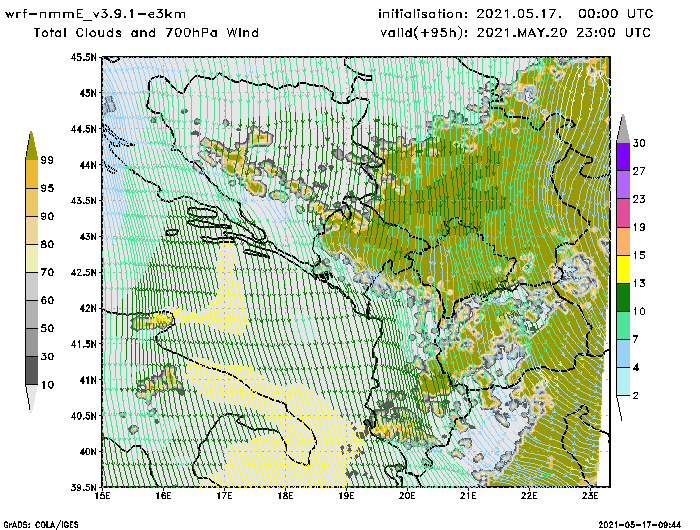This screenshot has width=700, height=530.
Task: Pick the gray above-30 arrow in wind legend
Action: click(x=623, y=129)
